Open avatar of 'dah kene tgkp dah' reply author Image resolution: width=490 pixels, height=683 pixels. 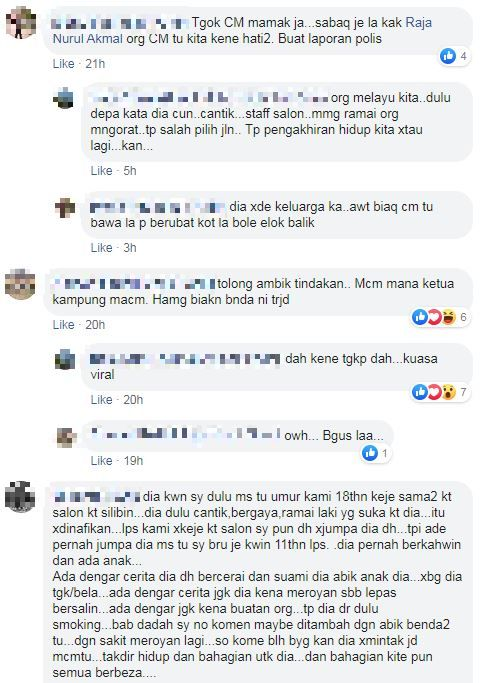65,359
